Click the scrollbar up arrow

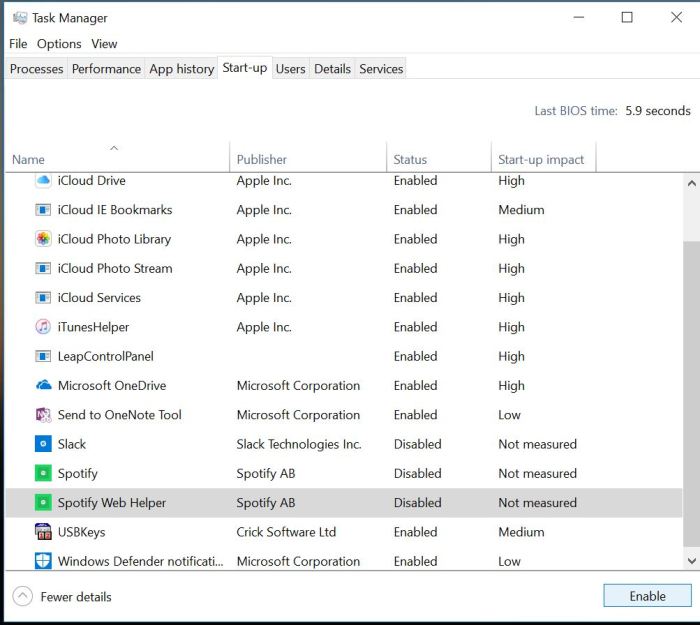coord(692,183)
